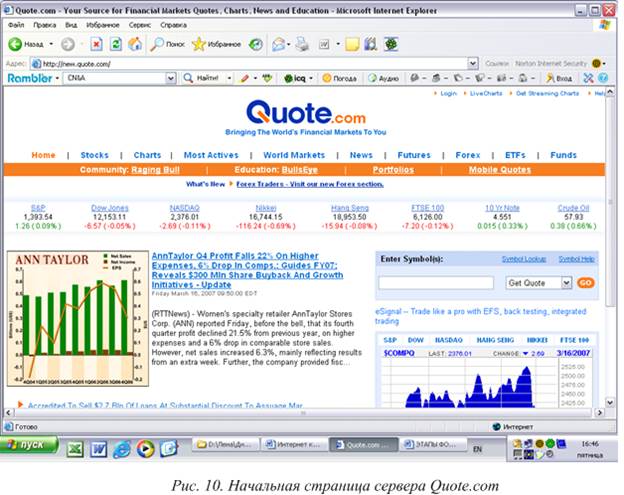Open the Сервис menu

coord(140,25)
